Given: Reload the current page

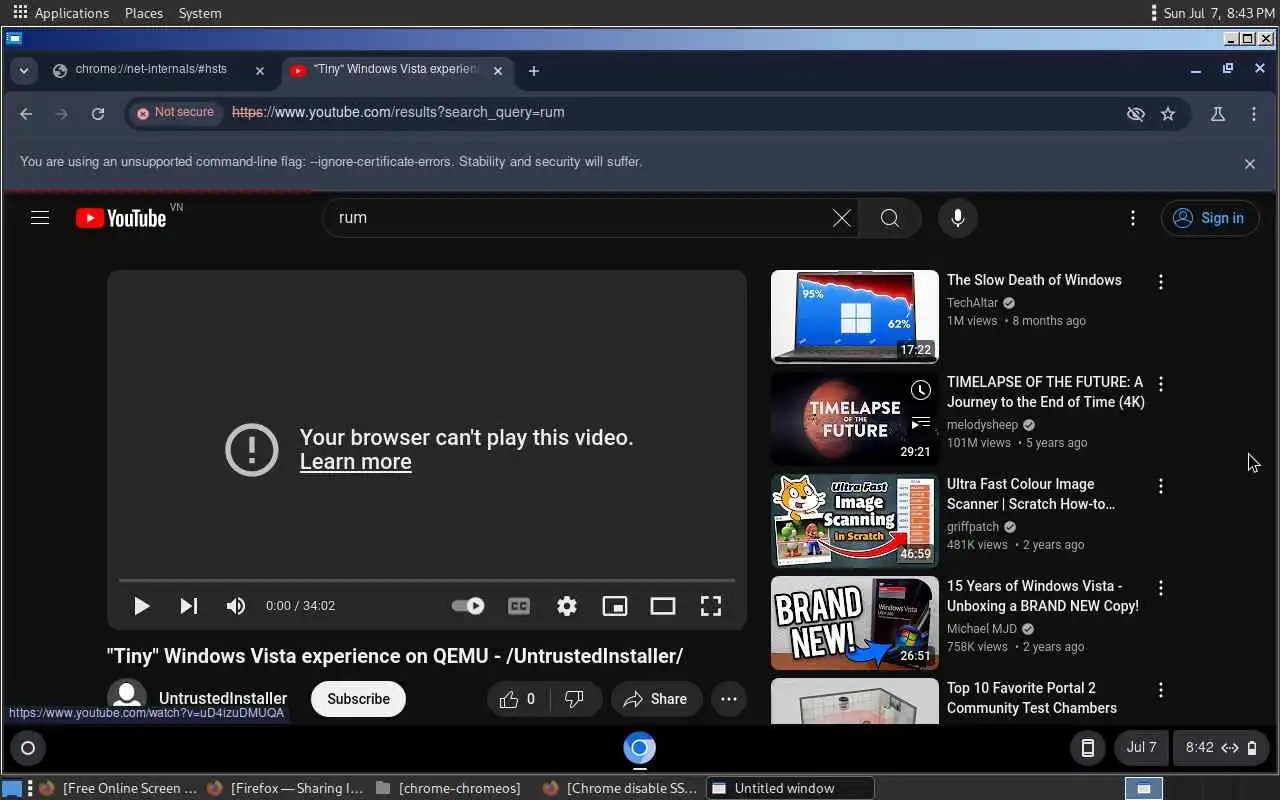Looking at the screenshot, I should pyautogui.click(x=98, y=114).
